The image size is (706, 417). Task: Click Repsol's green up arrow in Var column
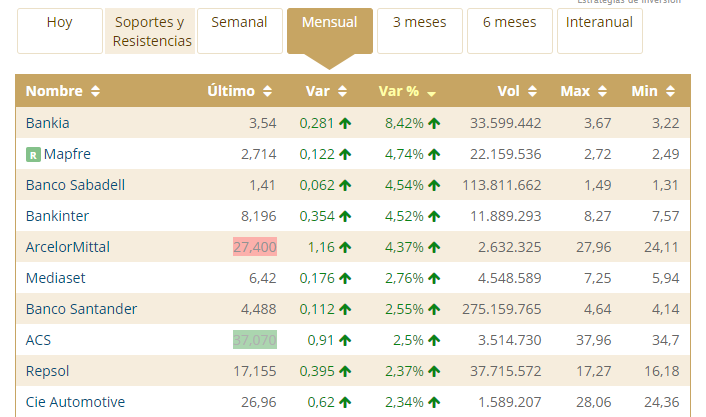(344, 371)
